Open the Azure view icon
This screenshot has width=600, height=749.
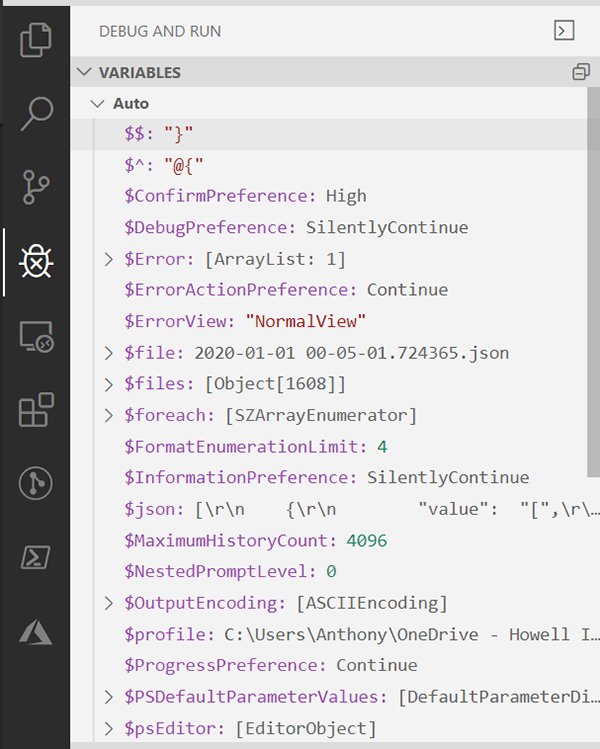(35, 633)
